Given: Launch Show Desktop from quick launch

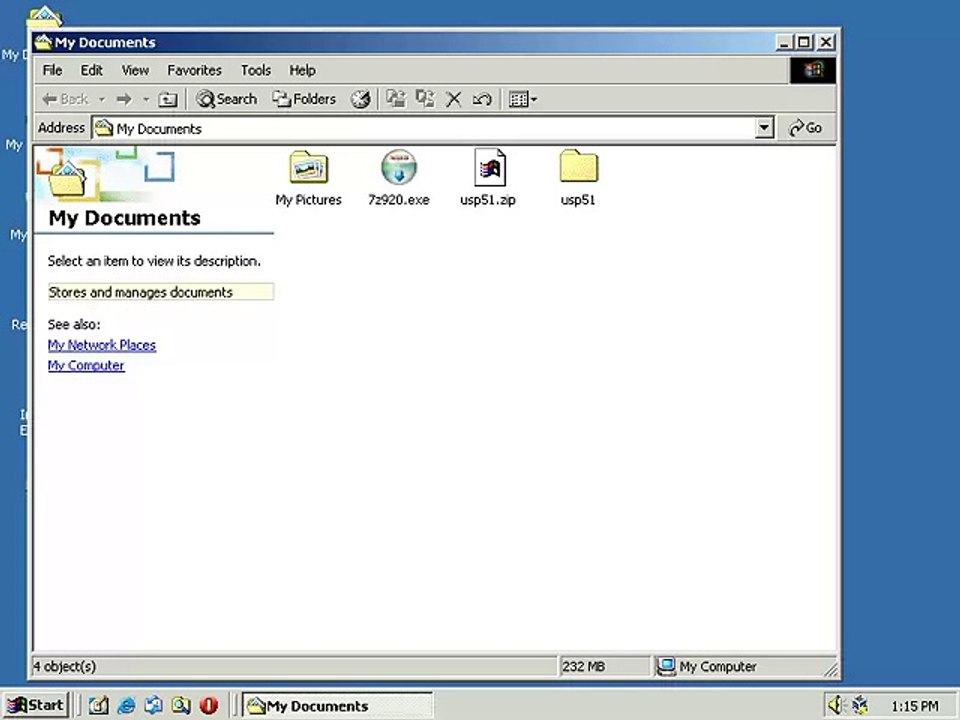Looking at the screenshot, I should pos(98,706).
